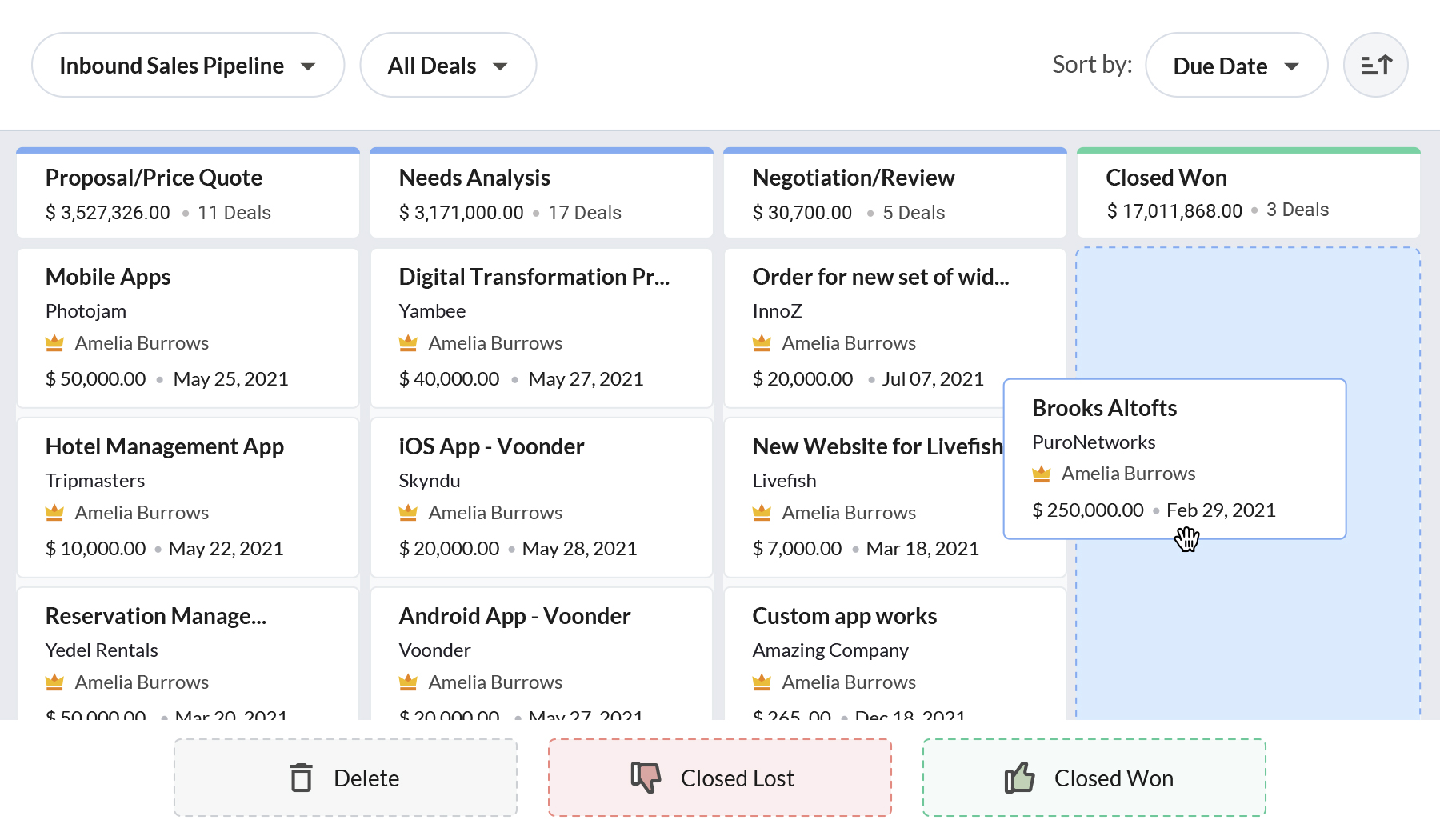
Task: Open the Hotel Management App deal
Action: [165, 446]
